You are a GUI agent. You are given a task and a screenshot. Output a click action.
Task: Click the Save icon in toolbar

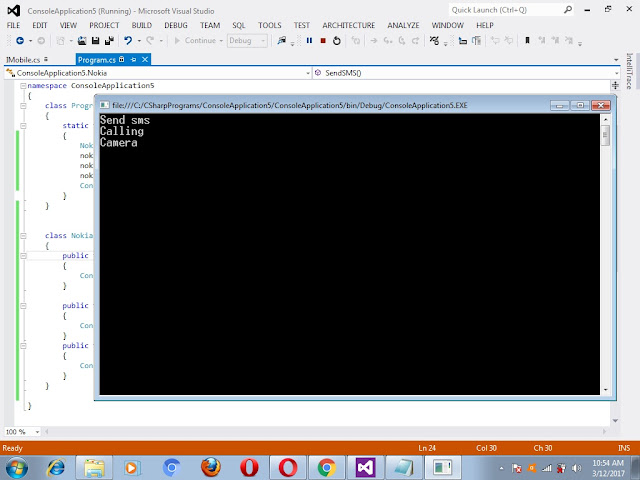pyautogui.click(x=96, y=40)
